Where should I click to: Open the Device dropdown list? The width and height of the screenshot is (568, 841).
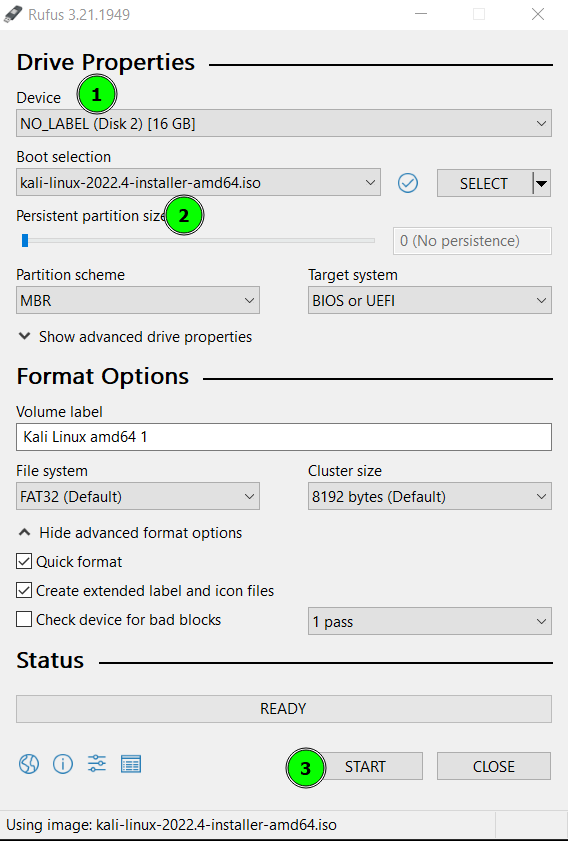coord(284,123)
